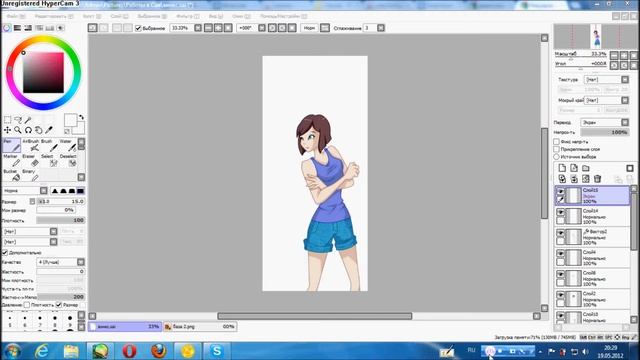Select the Water brush tool
The height and width of the screenshot is (360, 640).
[67, 145]
